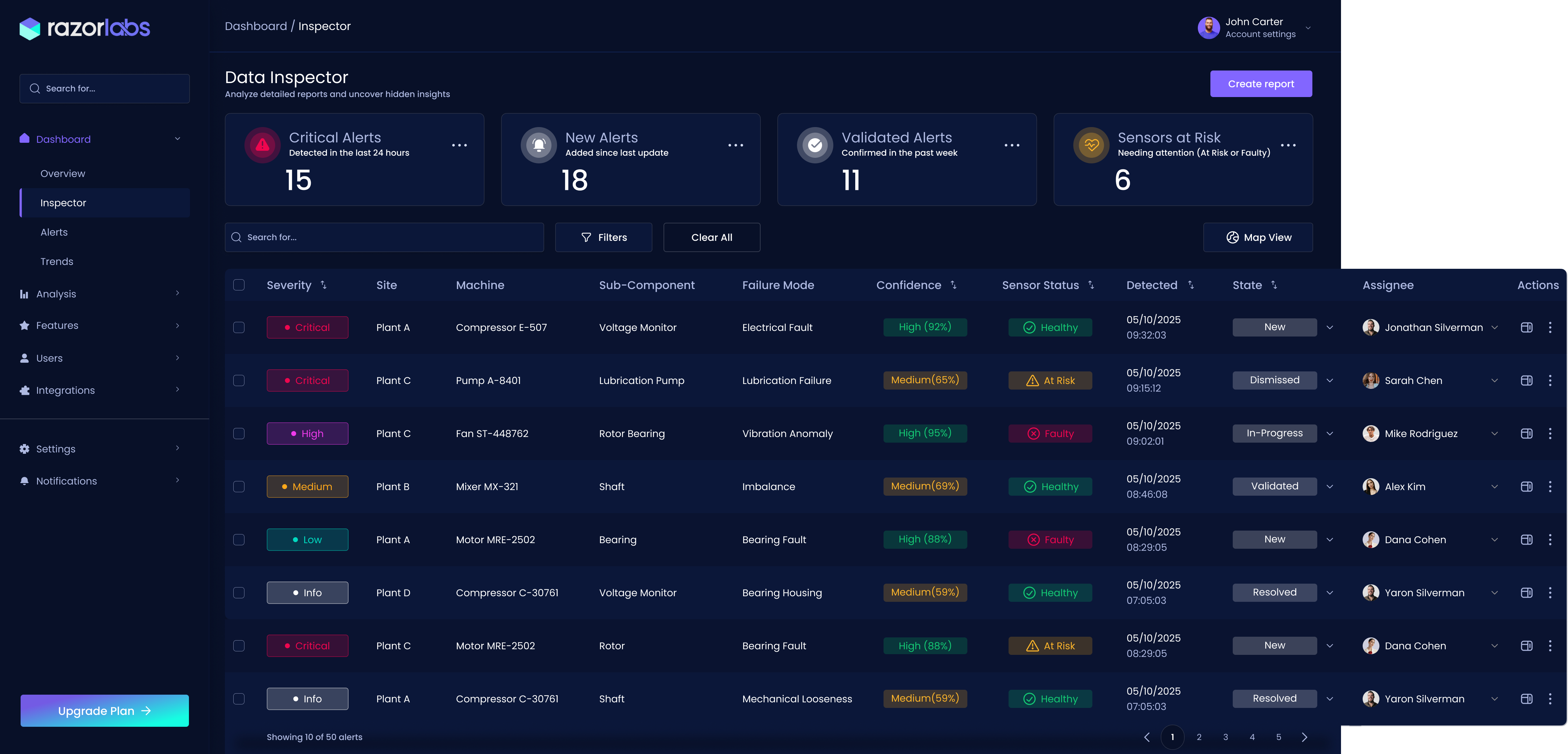The image size is (1568, 754).
Task: Select the Plant C Rotor row checkbox
Action: (x=239, y=646)
